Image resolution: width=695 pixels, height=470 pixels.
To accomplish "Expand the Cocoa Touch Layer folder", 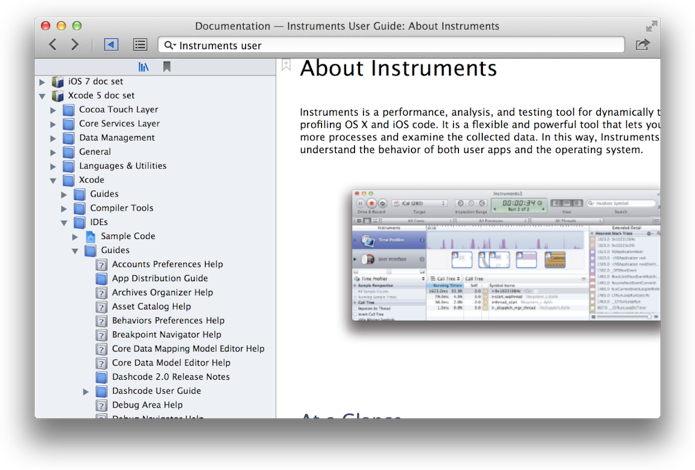I will click(x=53, y=110).
